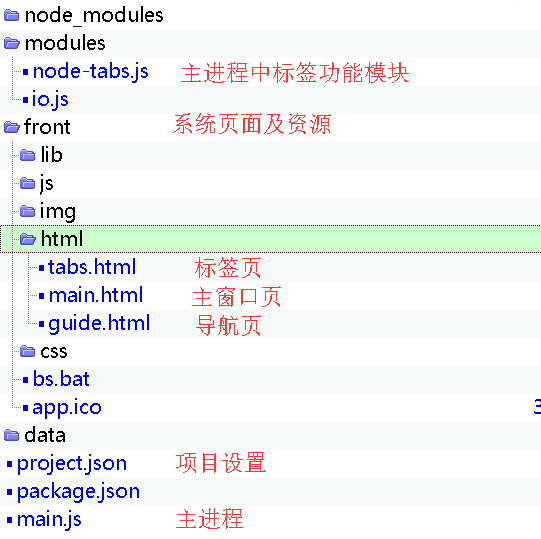This screenshot has width=541, height=539.
Task: Click the css folder icon
Action: (x=27, y=351)
